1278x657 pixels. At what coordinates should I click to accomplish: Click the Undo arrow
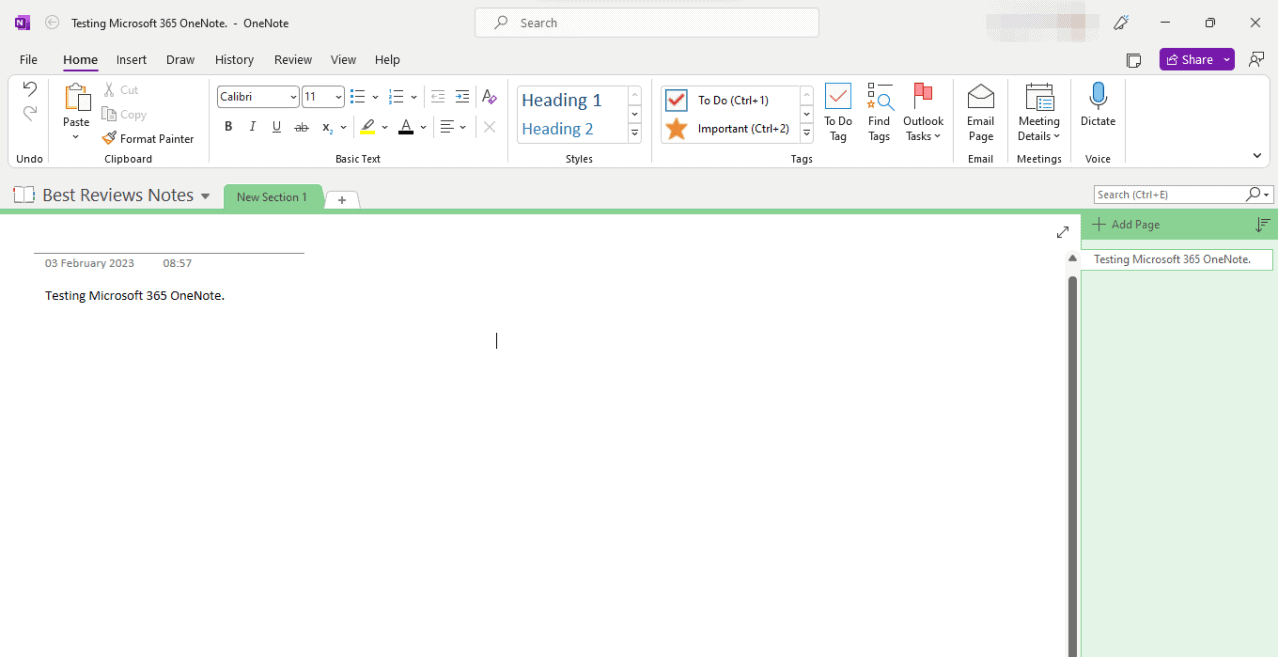28,89
